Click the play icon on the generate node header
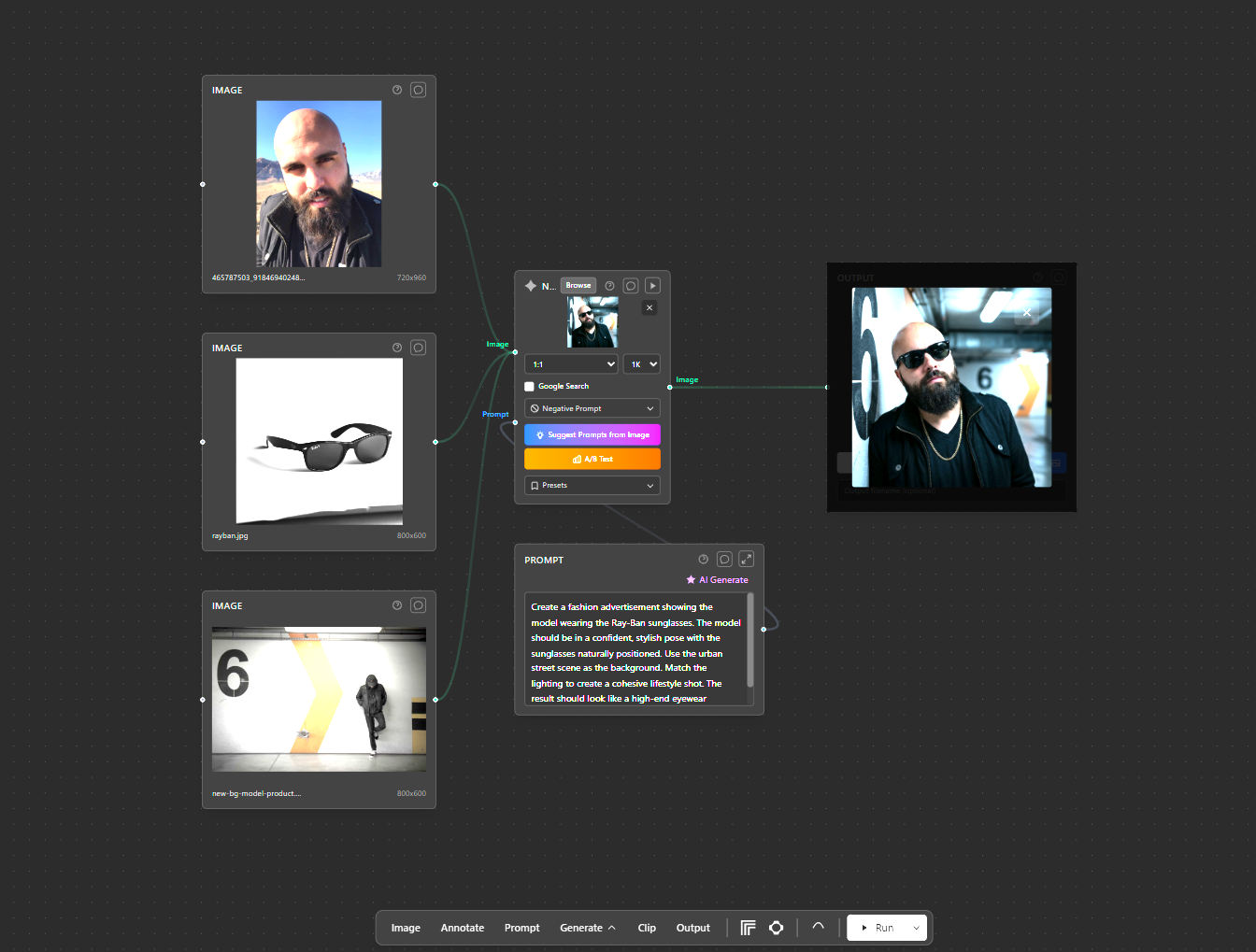This screenshot has width=1256, height=952. 652,285
